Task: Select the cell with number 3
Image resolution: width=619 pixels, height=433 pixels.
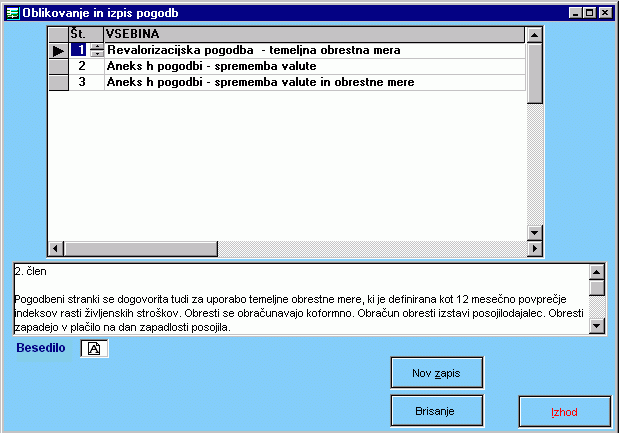Action: click(x=86, y=82)
